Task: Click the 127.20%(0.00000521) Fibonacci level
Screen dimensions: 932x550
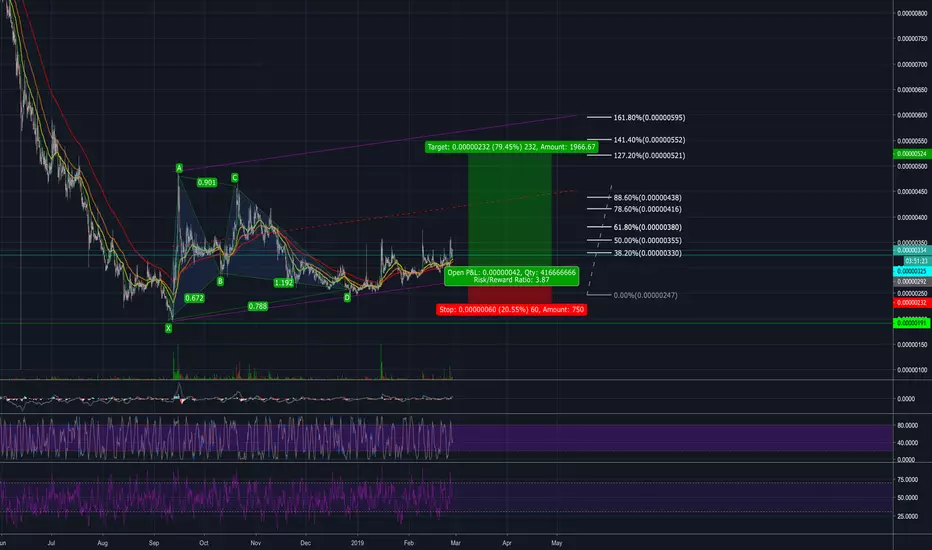Action: pos(649,155)
